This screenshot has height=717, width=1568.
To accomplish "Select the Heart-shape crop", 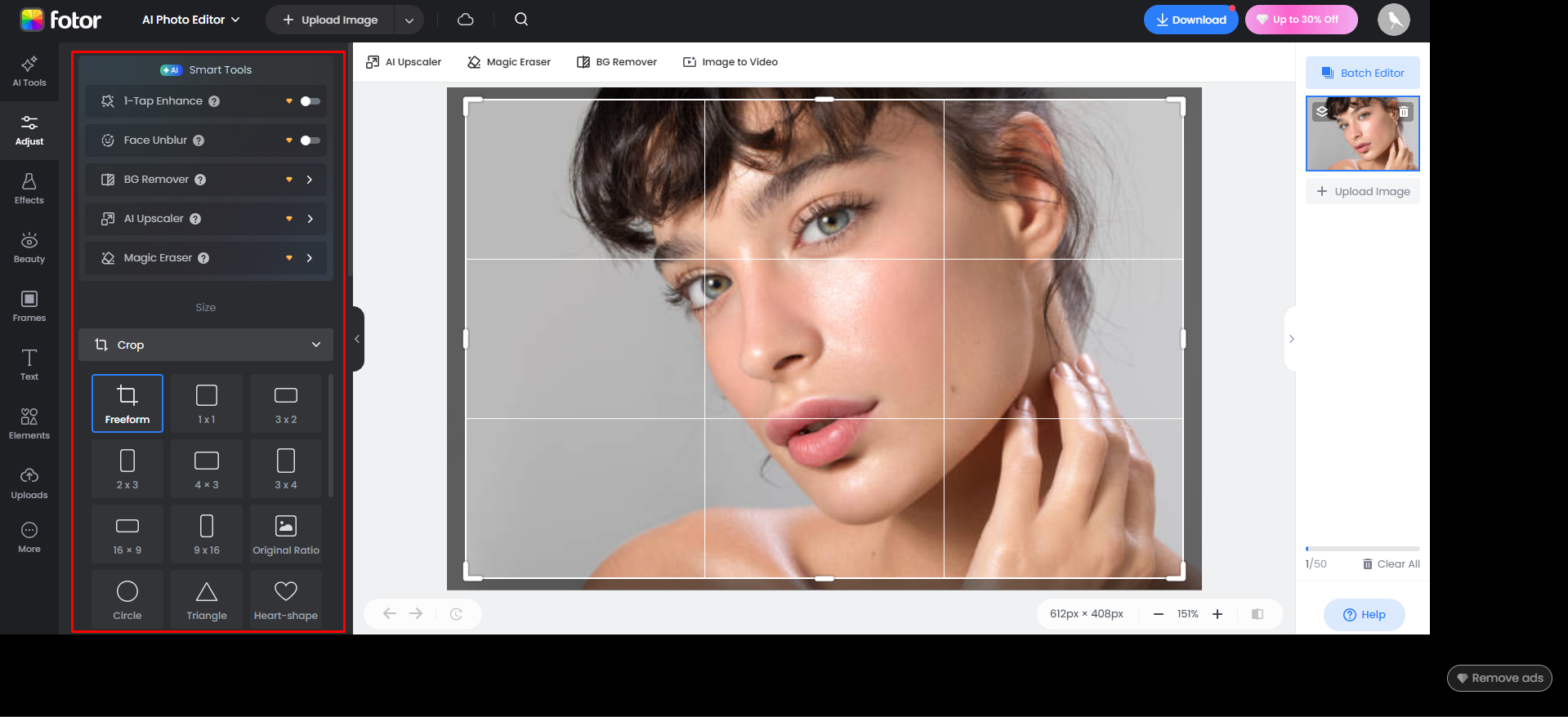I will click(x=286, y=599).
